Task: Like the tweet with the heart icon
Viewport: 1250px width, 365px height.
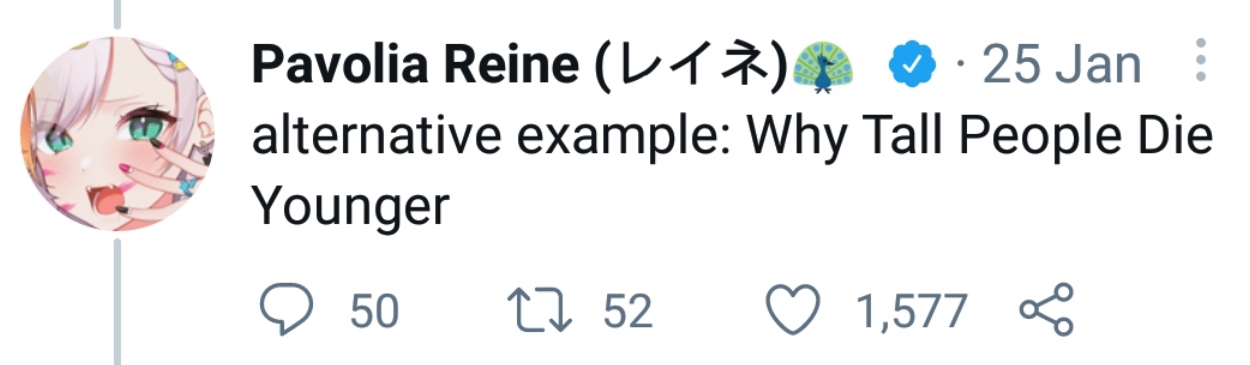Action: (793, 310)
